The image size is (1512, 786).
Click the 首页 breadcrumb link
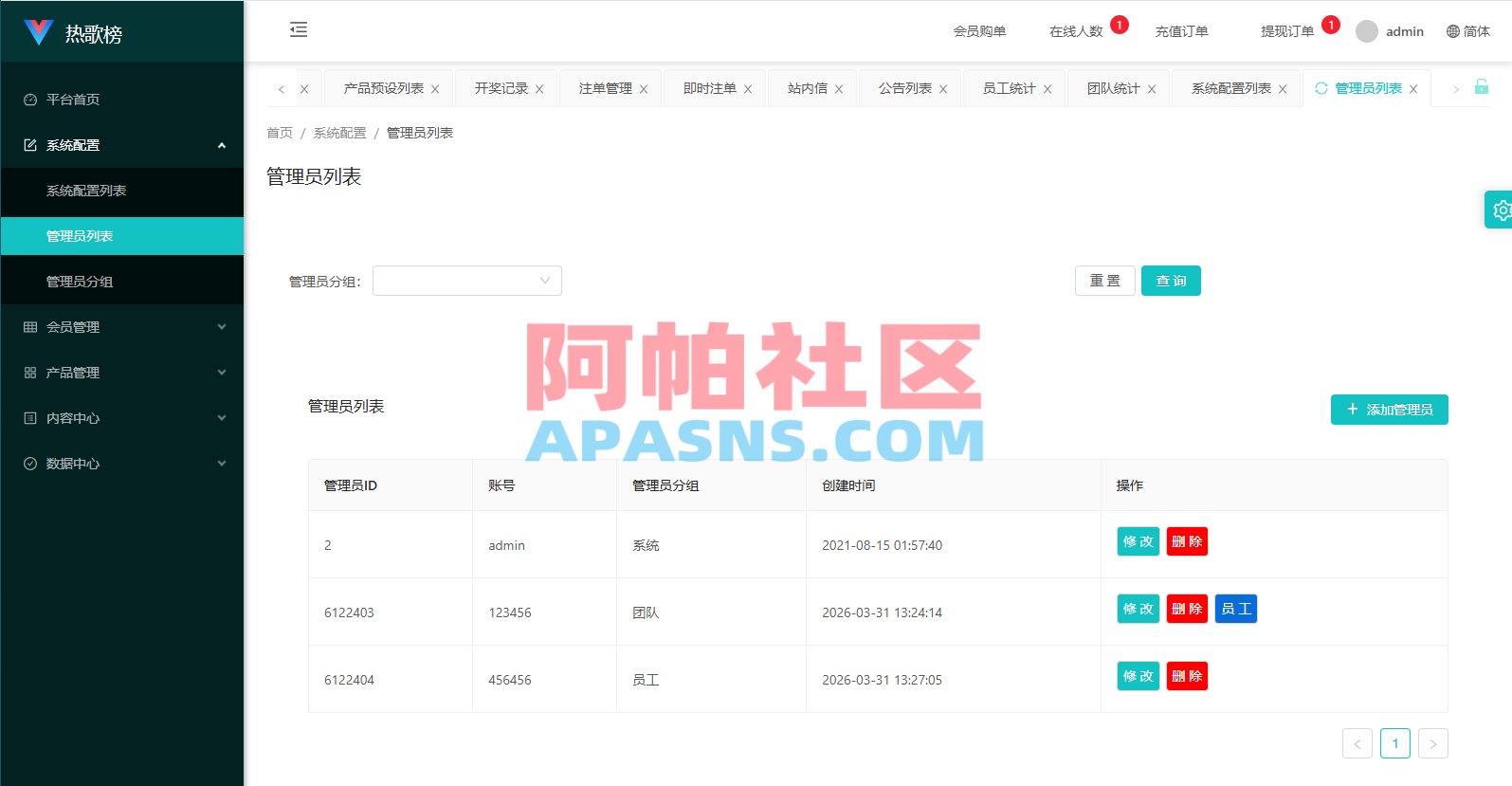[280, 133]
